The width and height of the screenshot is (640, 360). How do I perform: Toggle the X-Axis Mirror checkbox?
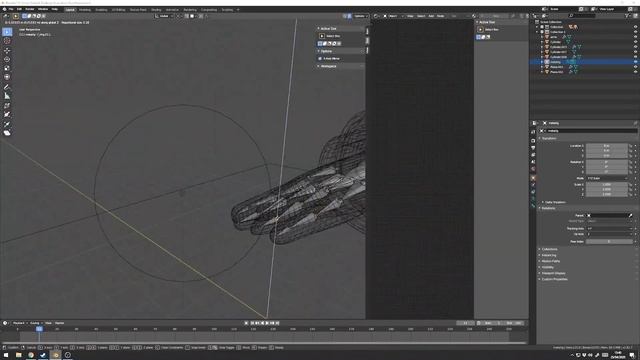click(x=320, y=59)
